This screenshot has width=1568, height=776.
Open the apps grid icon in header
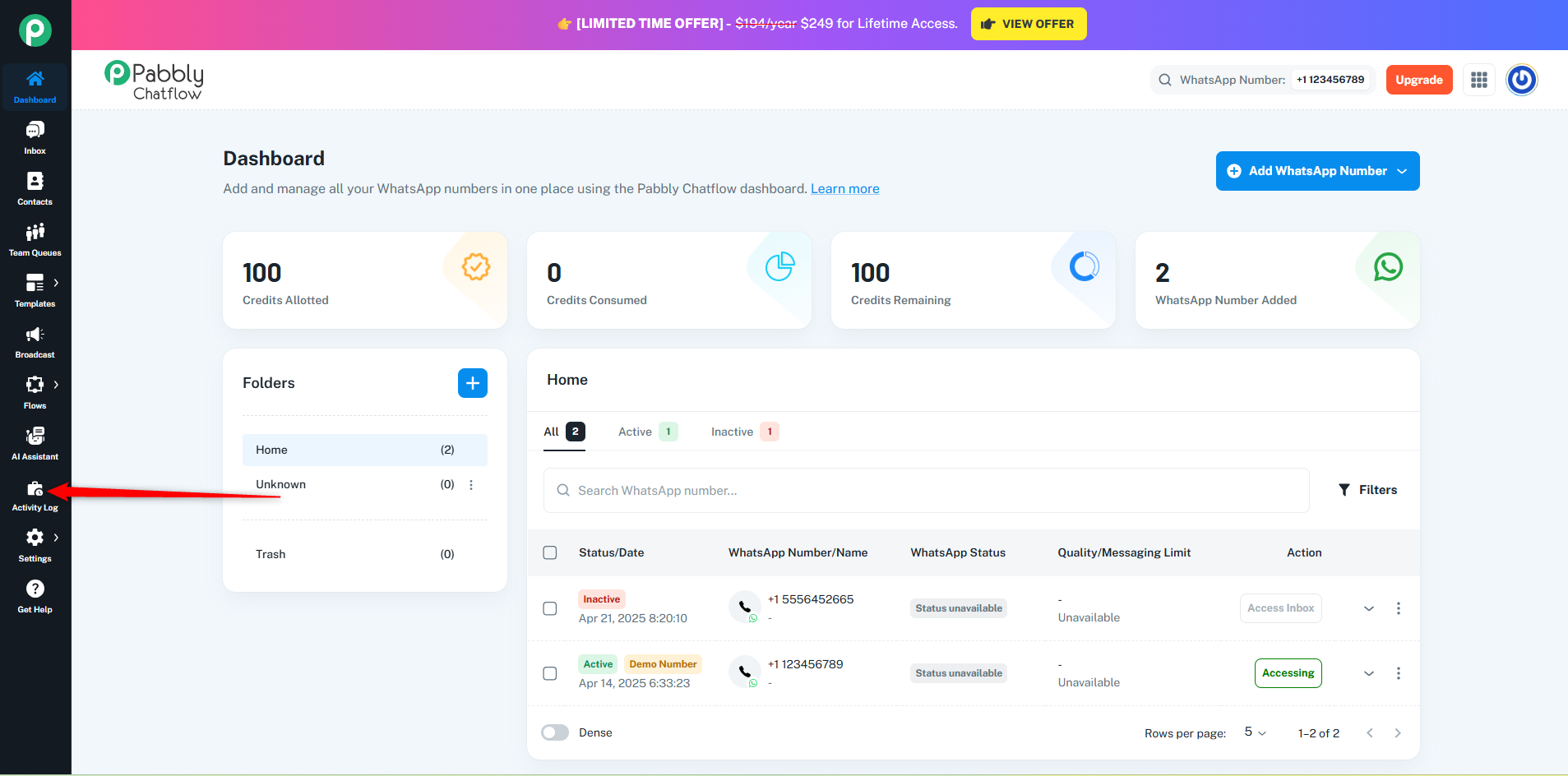click(x=1479, y=80)
